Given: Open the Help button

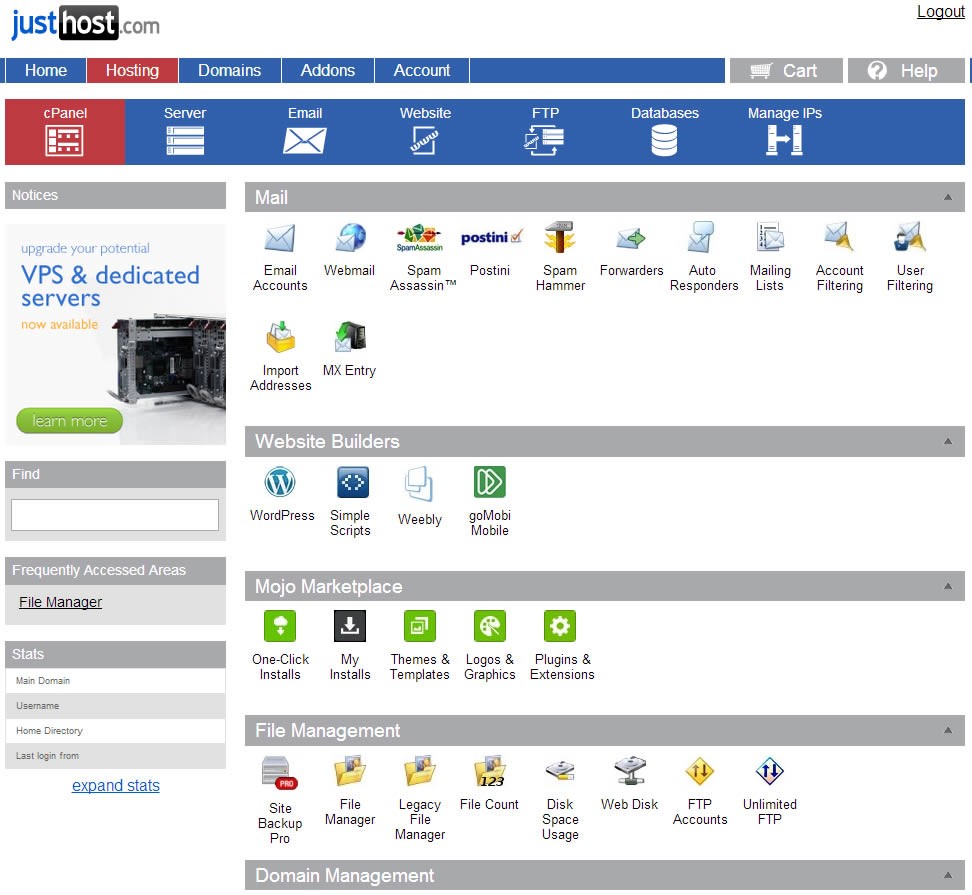Looking at the screenshot, I should pyautogui.click(x=906, y=71).
